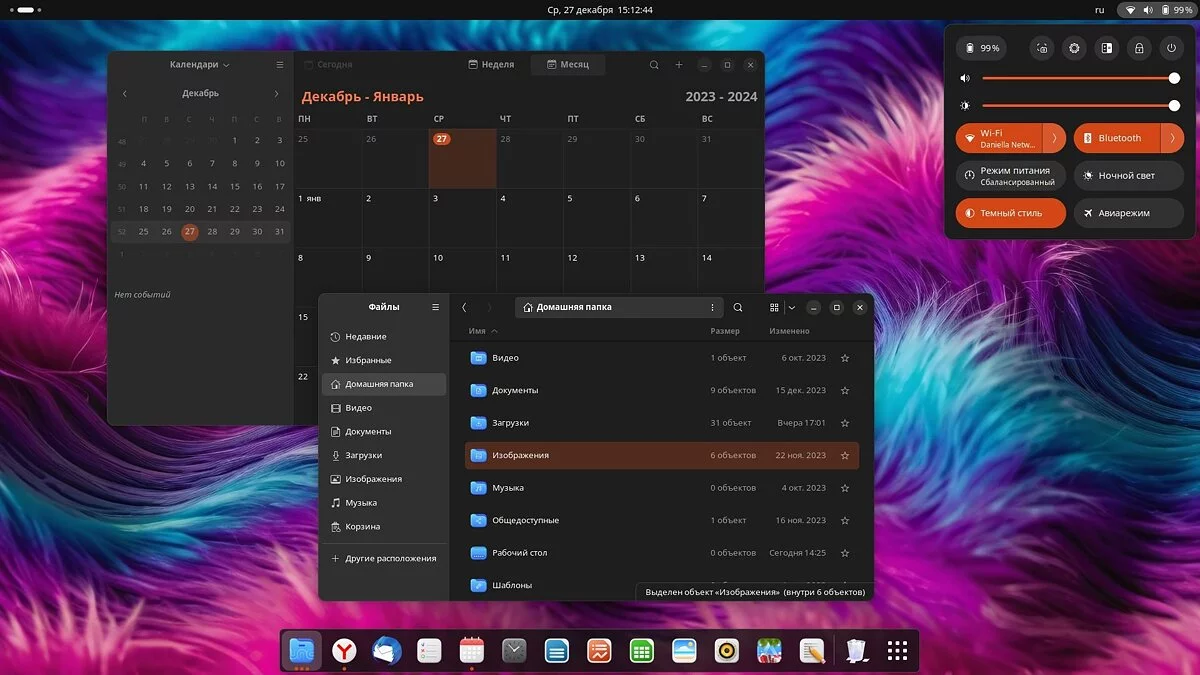Expand the Wi-Fi networks arrow
Image resolution: width=1200 pixels, height=675 pixels.
tap(1054, 138)
